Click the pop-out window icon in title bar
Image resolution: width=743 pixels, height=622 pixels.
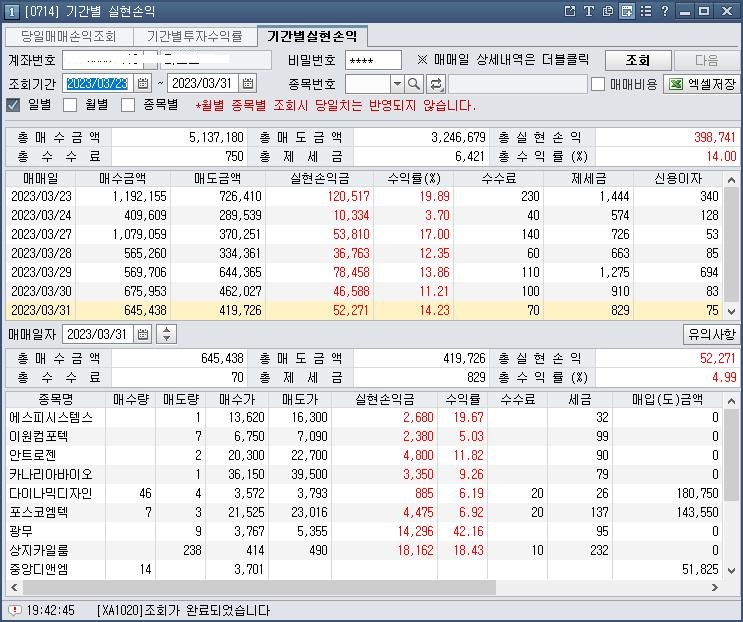tap(570, 11)
